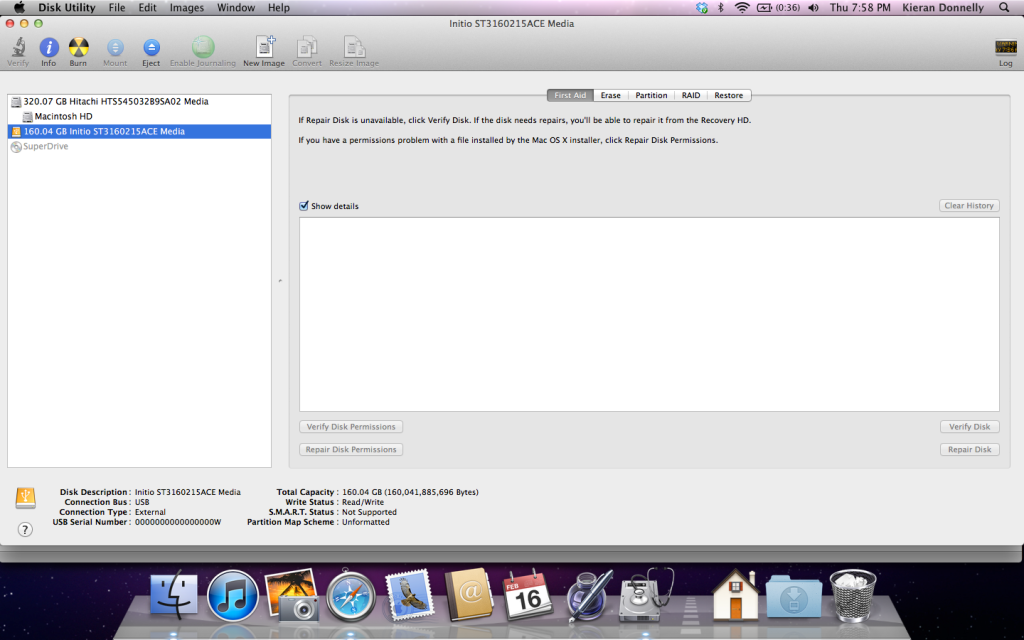Screen dimensions: 1024x640
Task: Open the RAID tab
Action: [x=691, y=95]
